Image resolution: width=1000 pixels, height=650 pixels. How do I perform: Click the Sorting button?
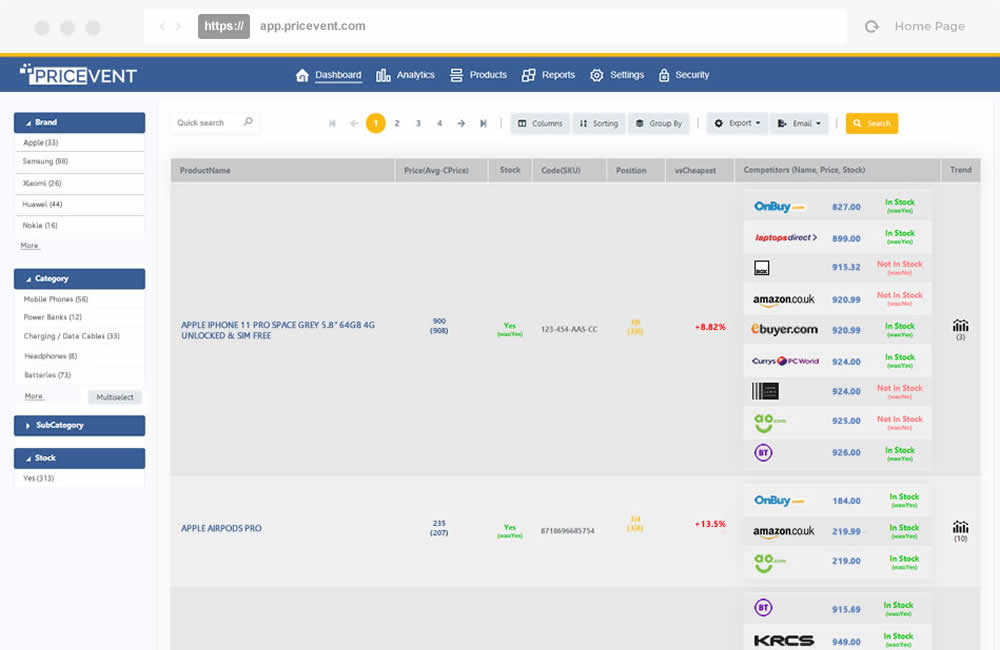coord(599,123)
